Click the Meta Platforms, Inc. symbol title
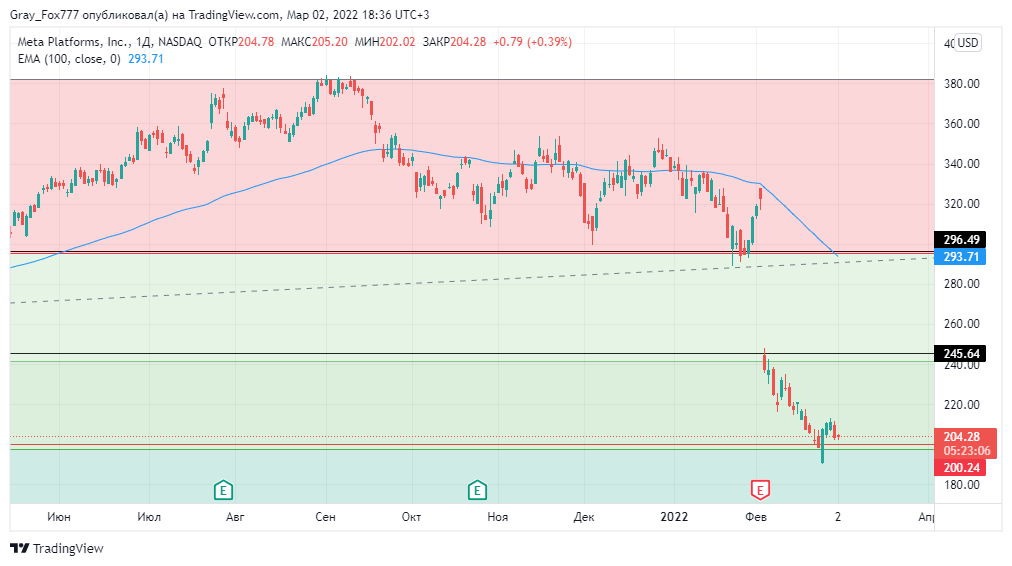The width and height of the screenshot is (1012, 566). coord(73,42)
